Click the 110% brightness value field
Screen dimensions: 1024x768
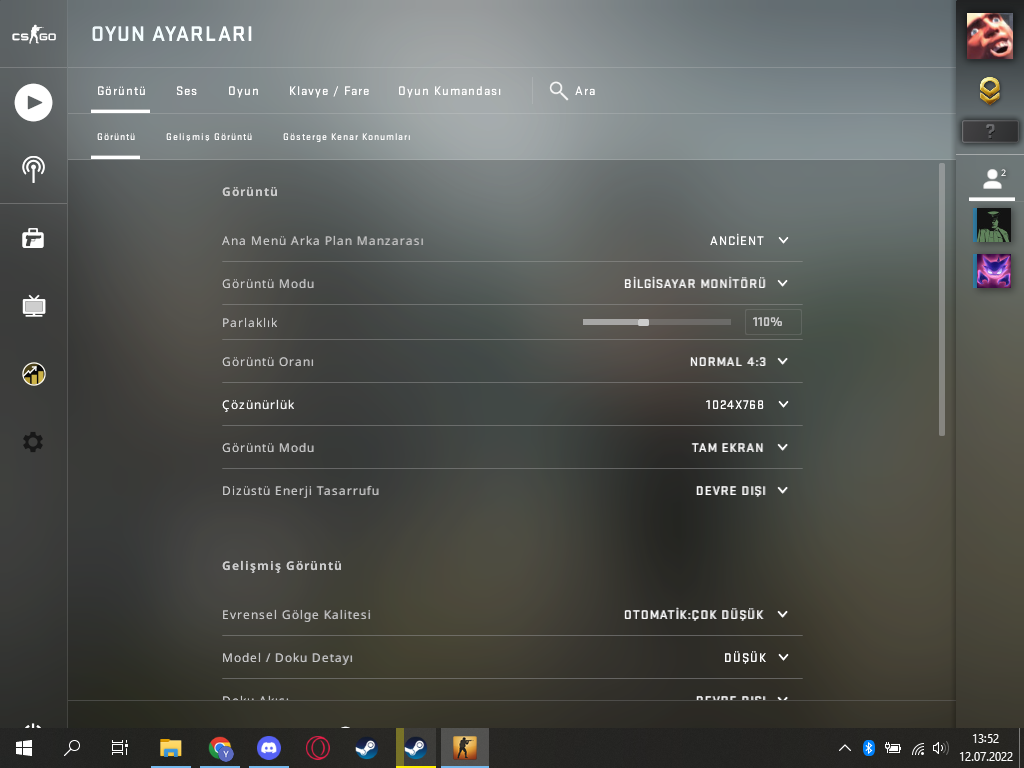pyautogui.click(x=773, y=322)
